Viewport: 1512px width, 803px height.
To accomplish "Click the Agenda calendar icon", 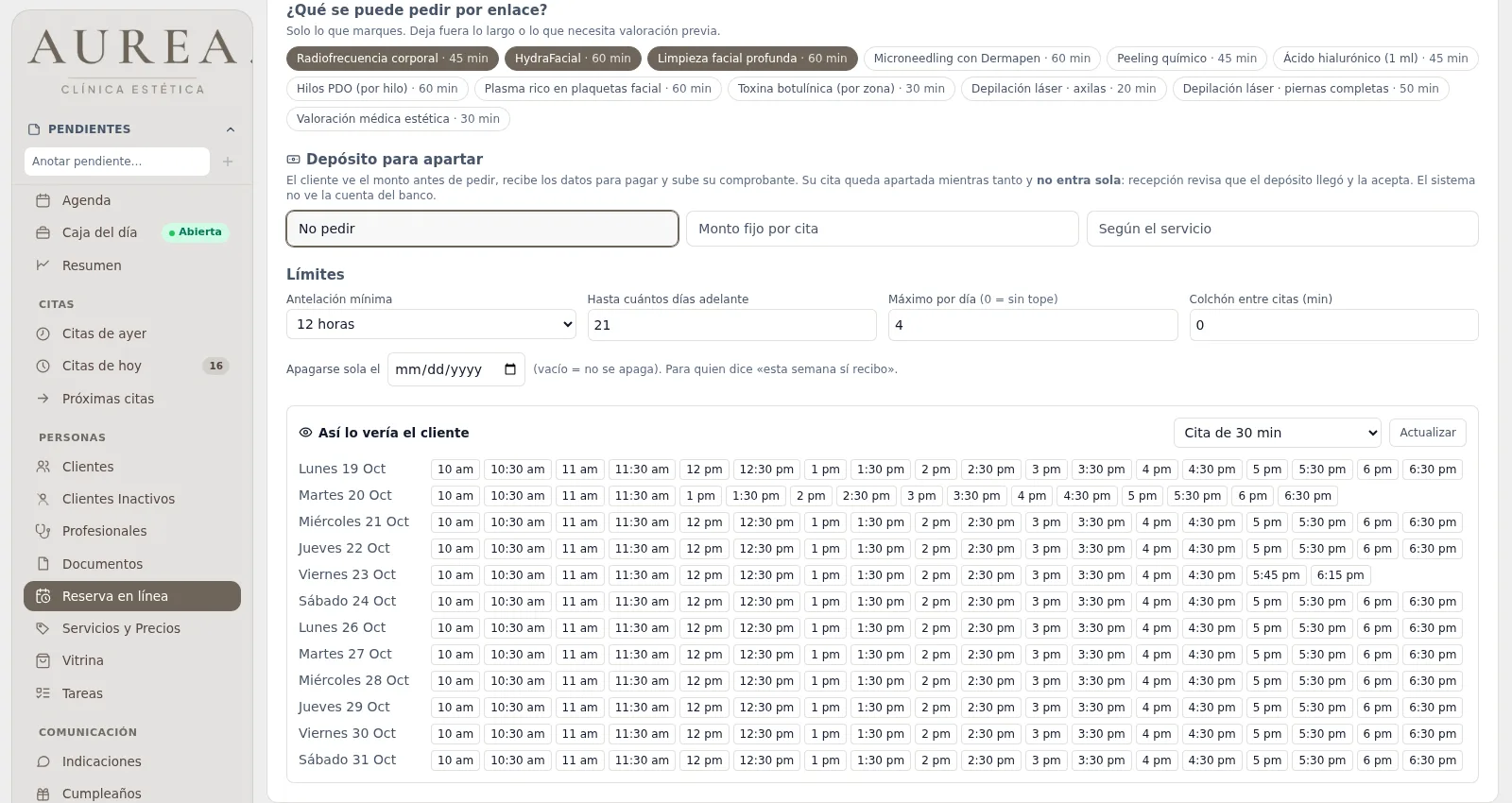I will (43, 200).
